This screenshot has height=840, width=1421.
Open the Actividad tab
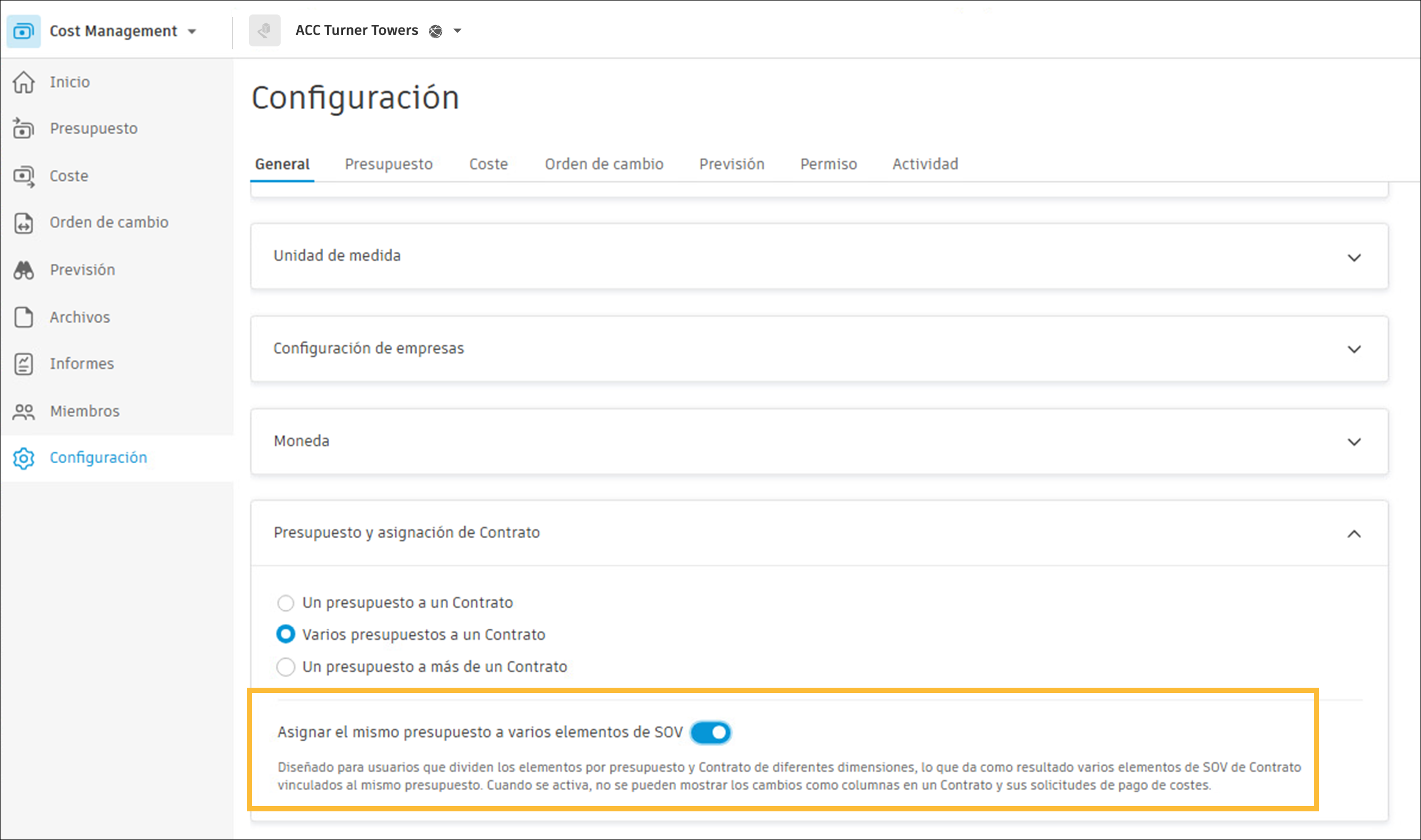[925, 164]
